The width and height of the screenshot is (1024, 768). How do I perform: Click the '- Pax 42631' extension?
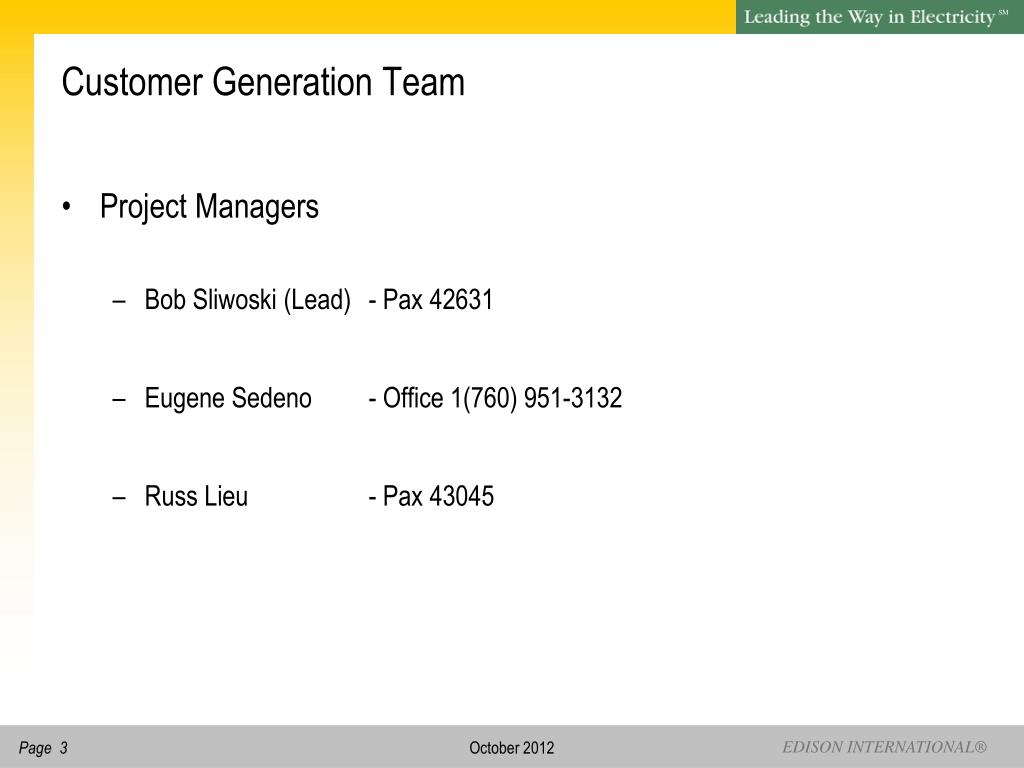click(430, 300)
